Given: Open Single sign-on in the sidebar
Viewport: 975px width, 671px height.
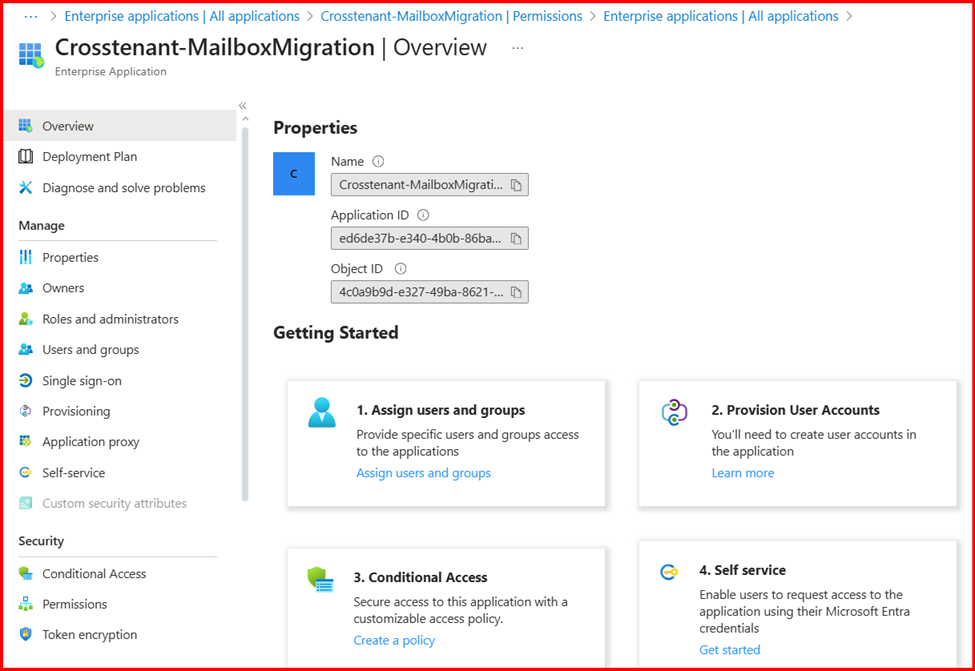Looking at the screenshot, I should click(82, 381).
